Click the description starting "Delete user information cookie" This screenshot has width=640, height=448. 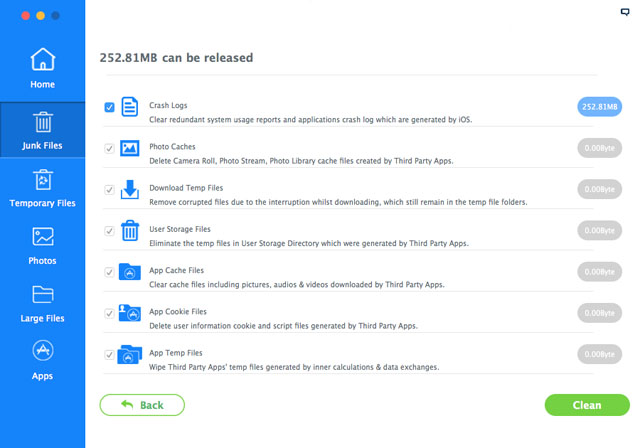pyautogui.click(x=284, y=326)
